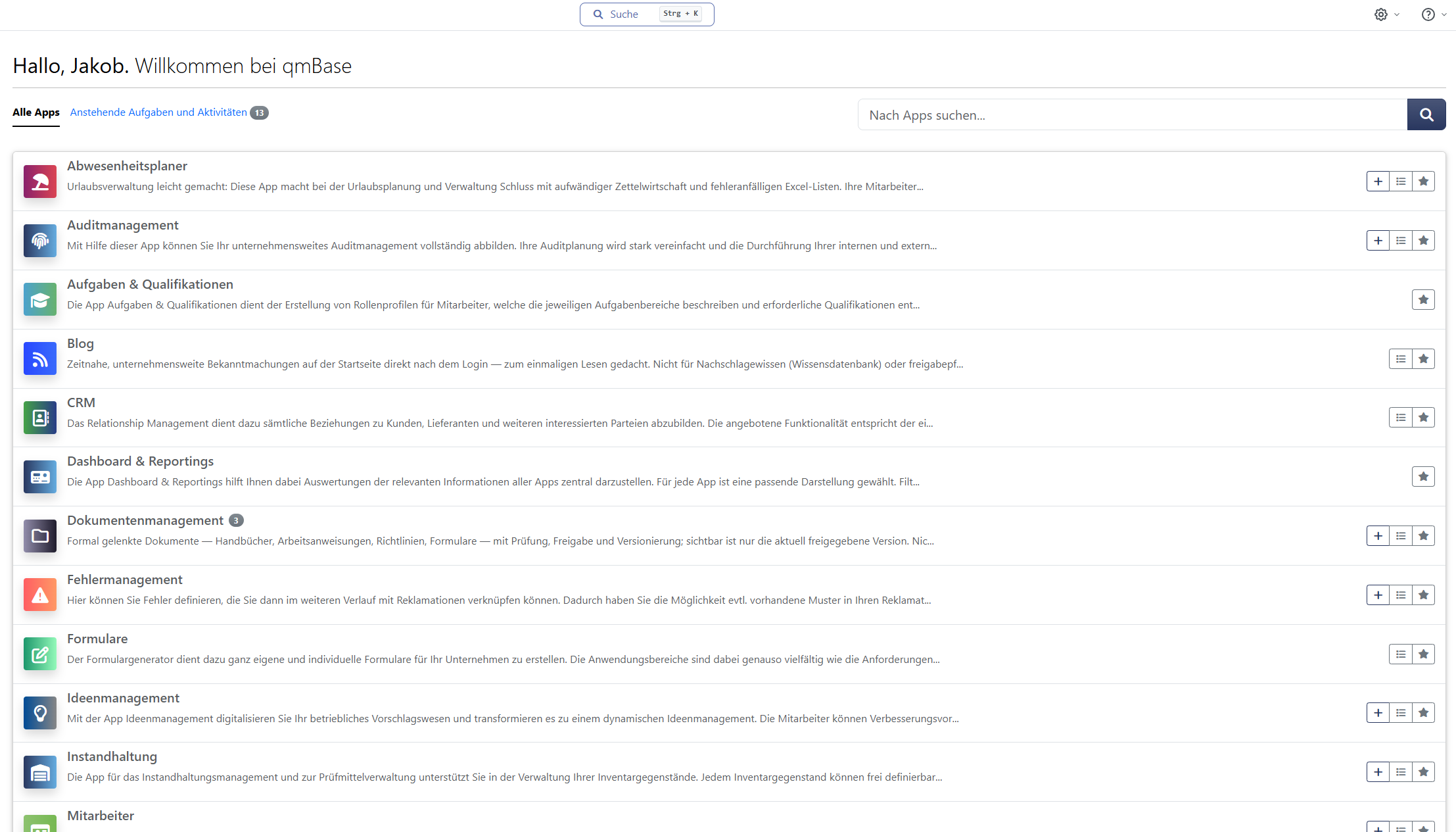The height and width of the screenshot is (832, 1456).
Task: Favorite the Formulare app with star
Action: [1423, 654]
